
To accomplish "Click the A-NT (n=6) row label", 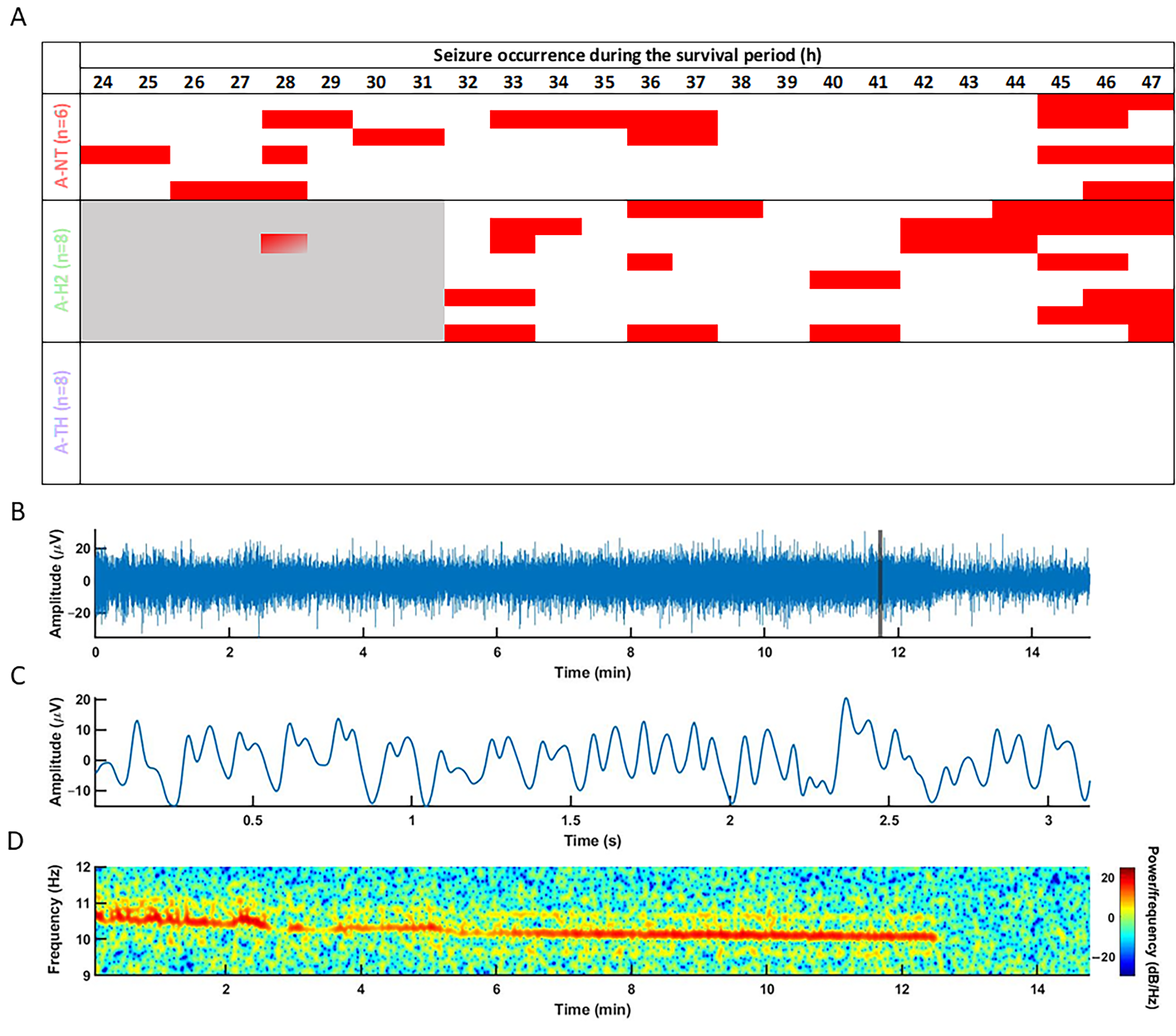I will pyautogui.click(x=62, y=146).
